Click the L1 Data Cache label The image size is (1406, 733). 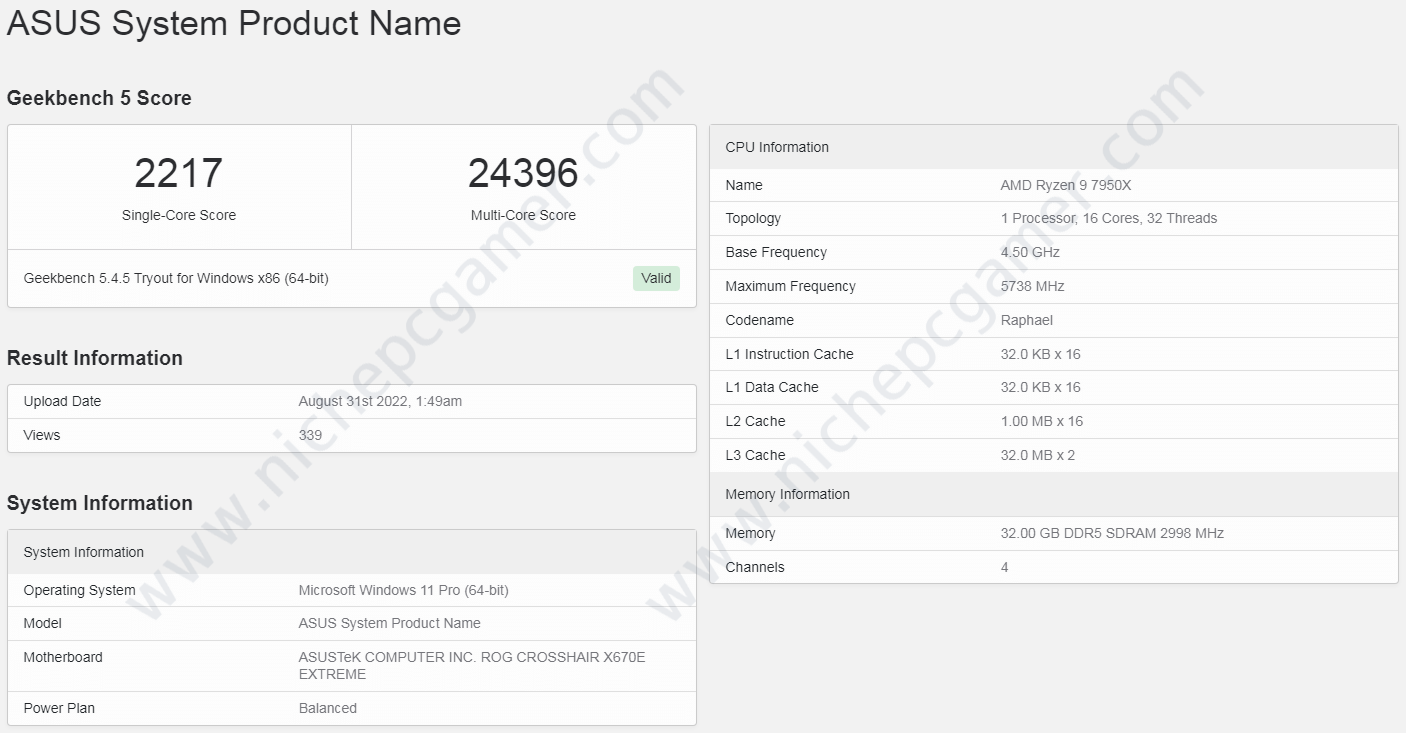(772, 387)
